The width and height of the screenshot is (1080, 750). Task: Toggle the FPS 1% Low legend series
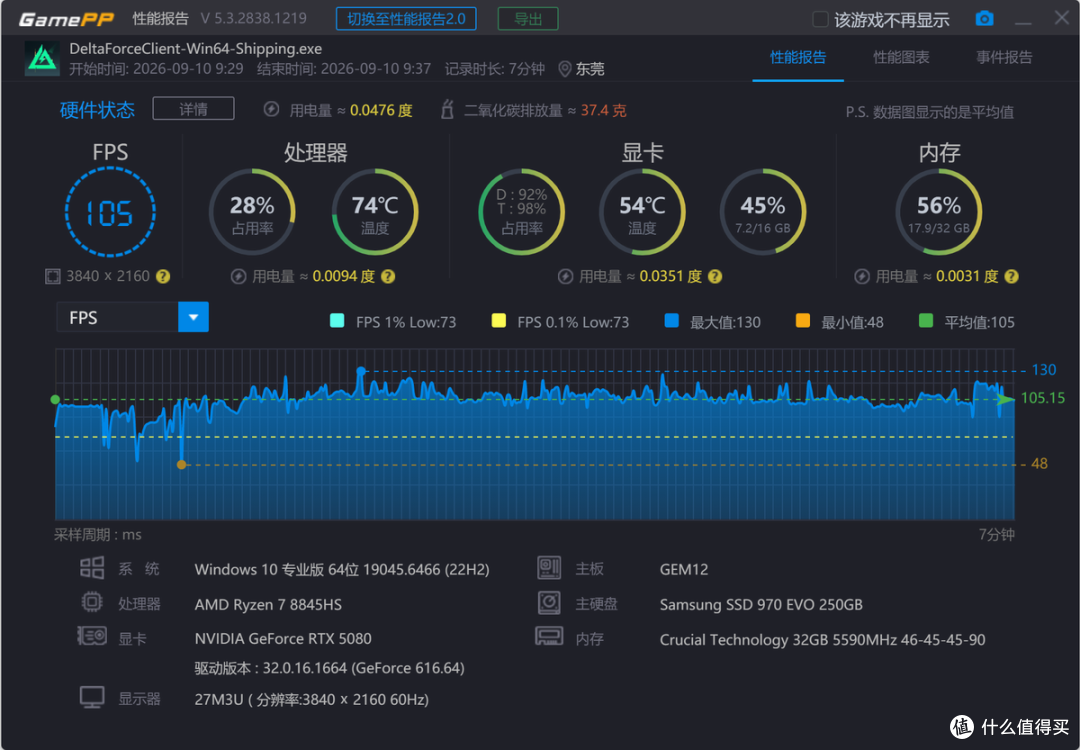393,322
